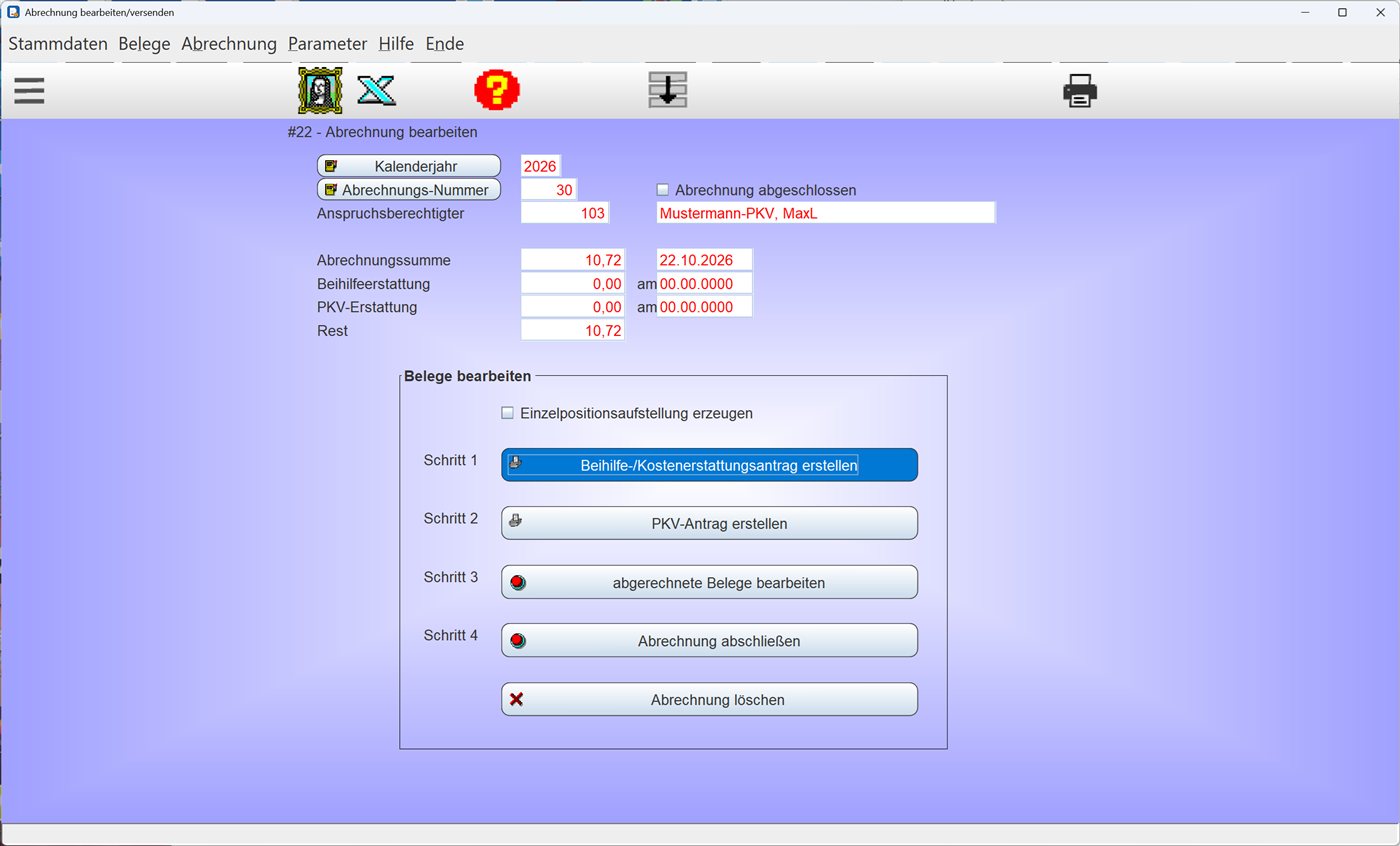Click the date field 22.10.2026
Screen dimensions: 1400x846
[704, 260]
